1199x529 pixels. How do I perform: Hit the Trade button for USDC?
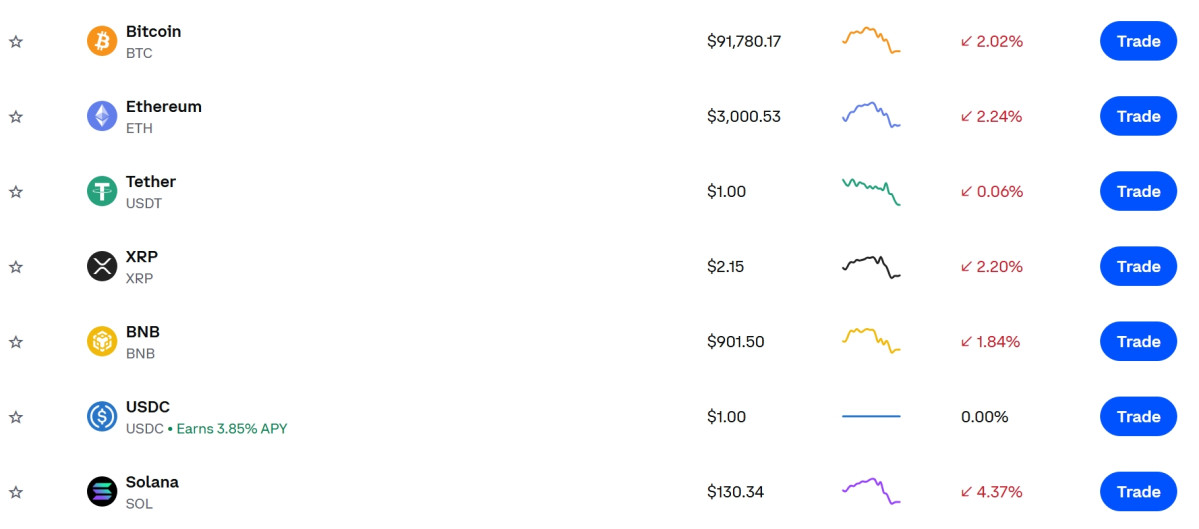click(1138, 417)
